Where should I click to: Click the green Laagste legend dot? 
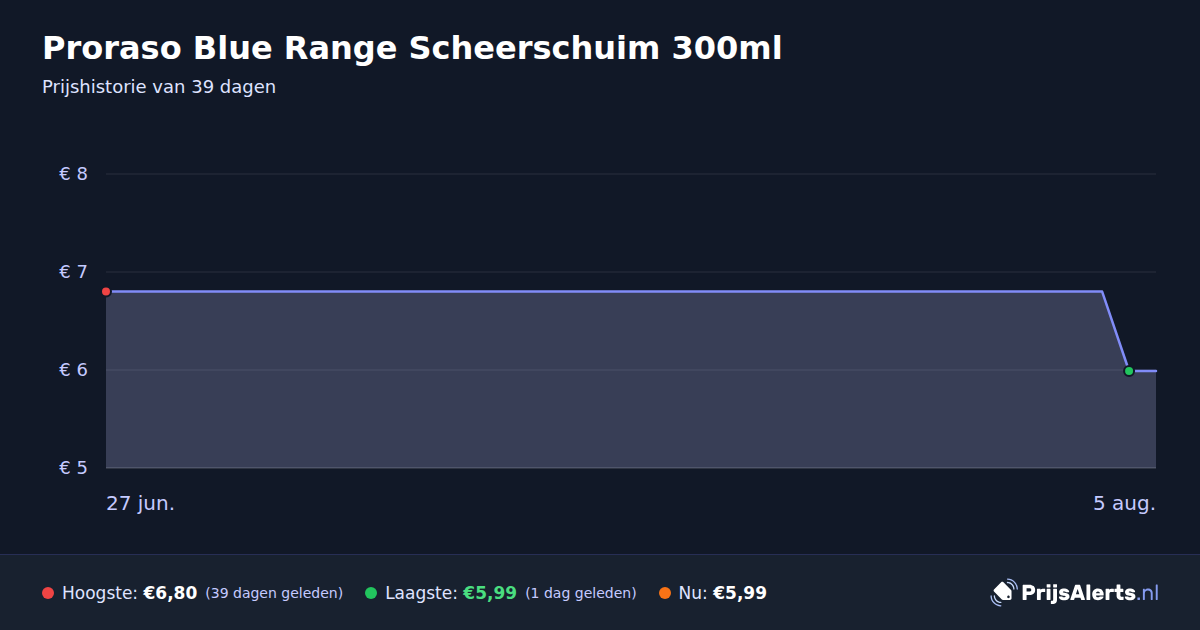coord(371,593)
